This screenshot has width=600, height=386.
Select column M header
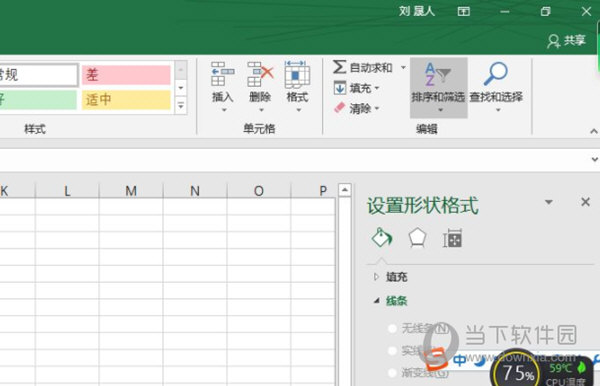(131, 191)
